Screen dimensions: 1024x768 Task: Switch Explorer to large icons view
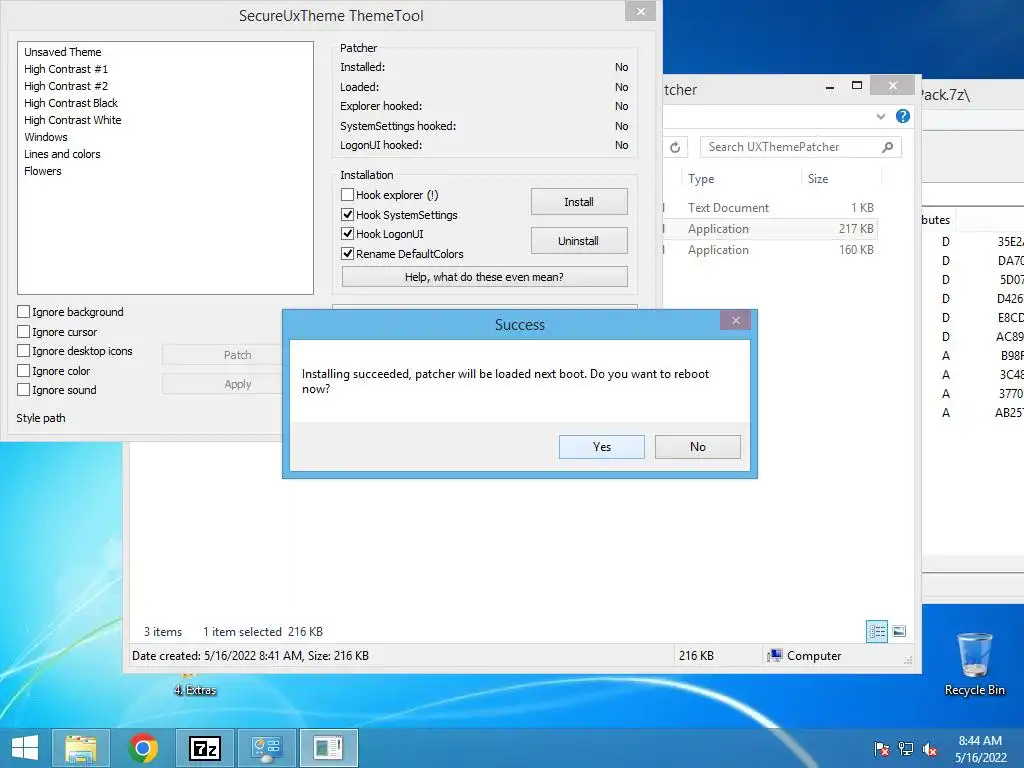899,631
